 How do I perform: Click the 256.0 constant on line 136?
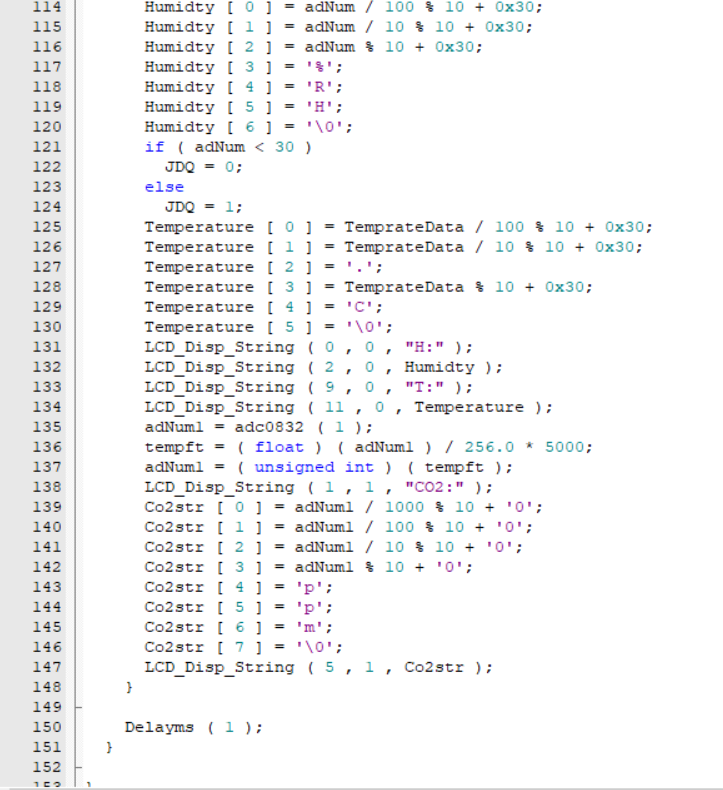click(x=489, y=447)
